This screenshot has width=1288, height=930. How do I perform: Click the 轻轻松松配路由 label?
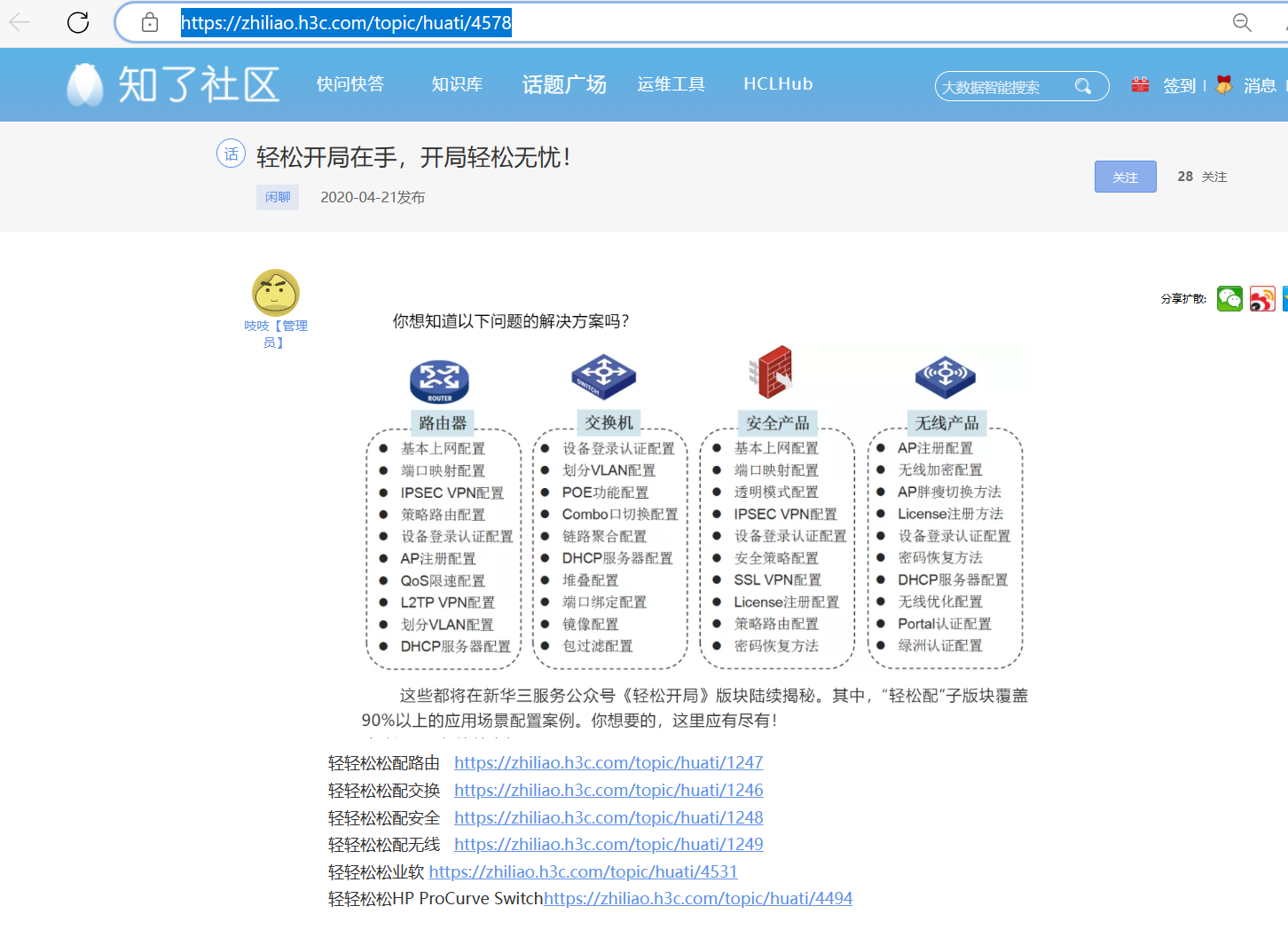[384, 763]
